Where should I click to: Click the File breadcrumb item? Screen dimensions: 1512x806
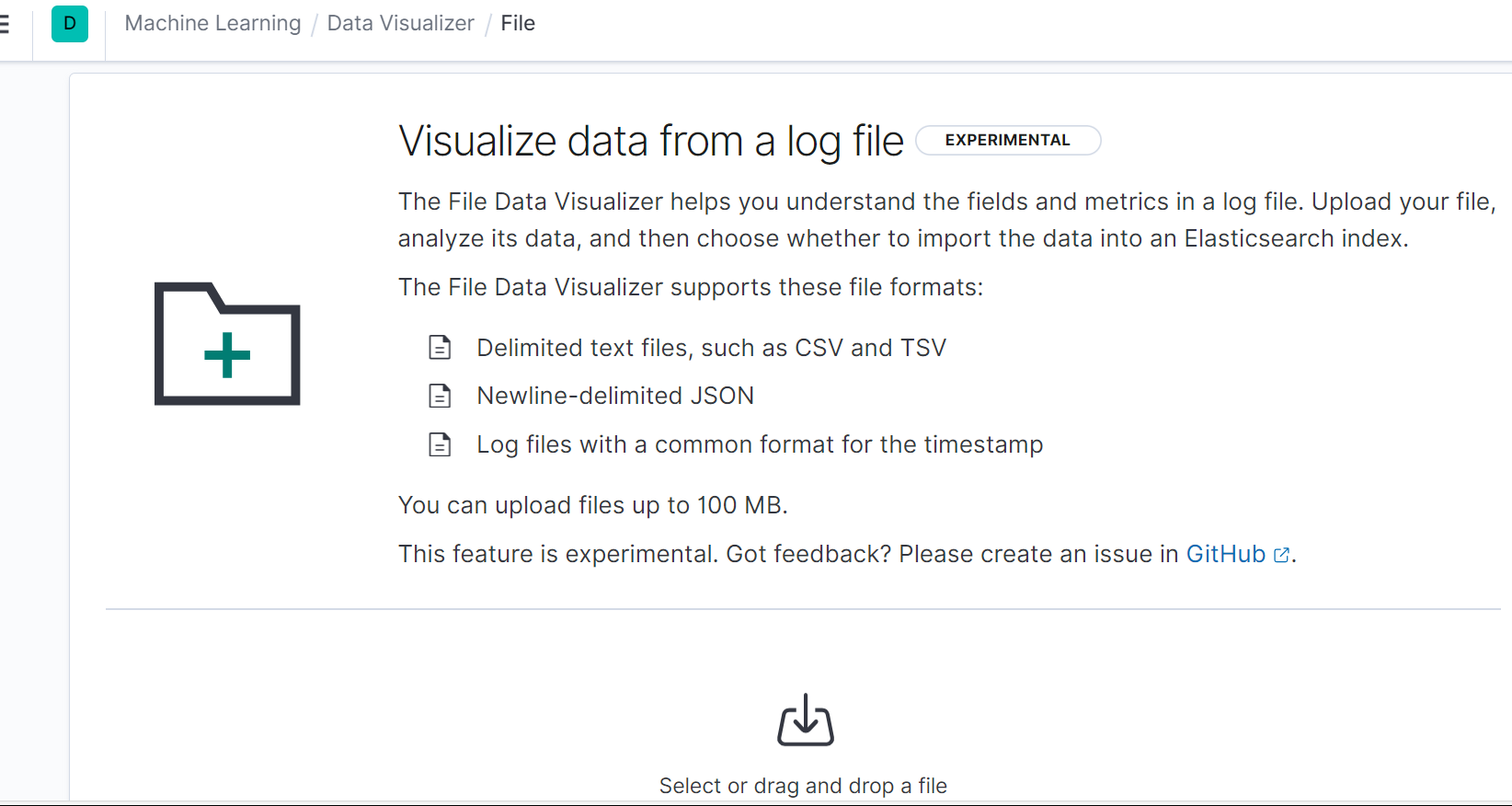pyautogui.click(x=518, y=23)
